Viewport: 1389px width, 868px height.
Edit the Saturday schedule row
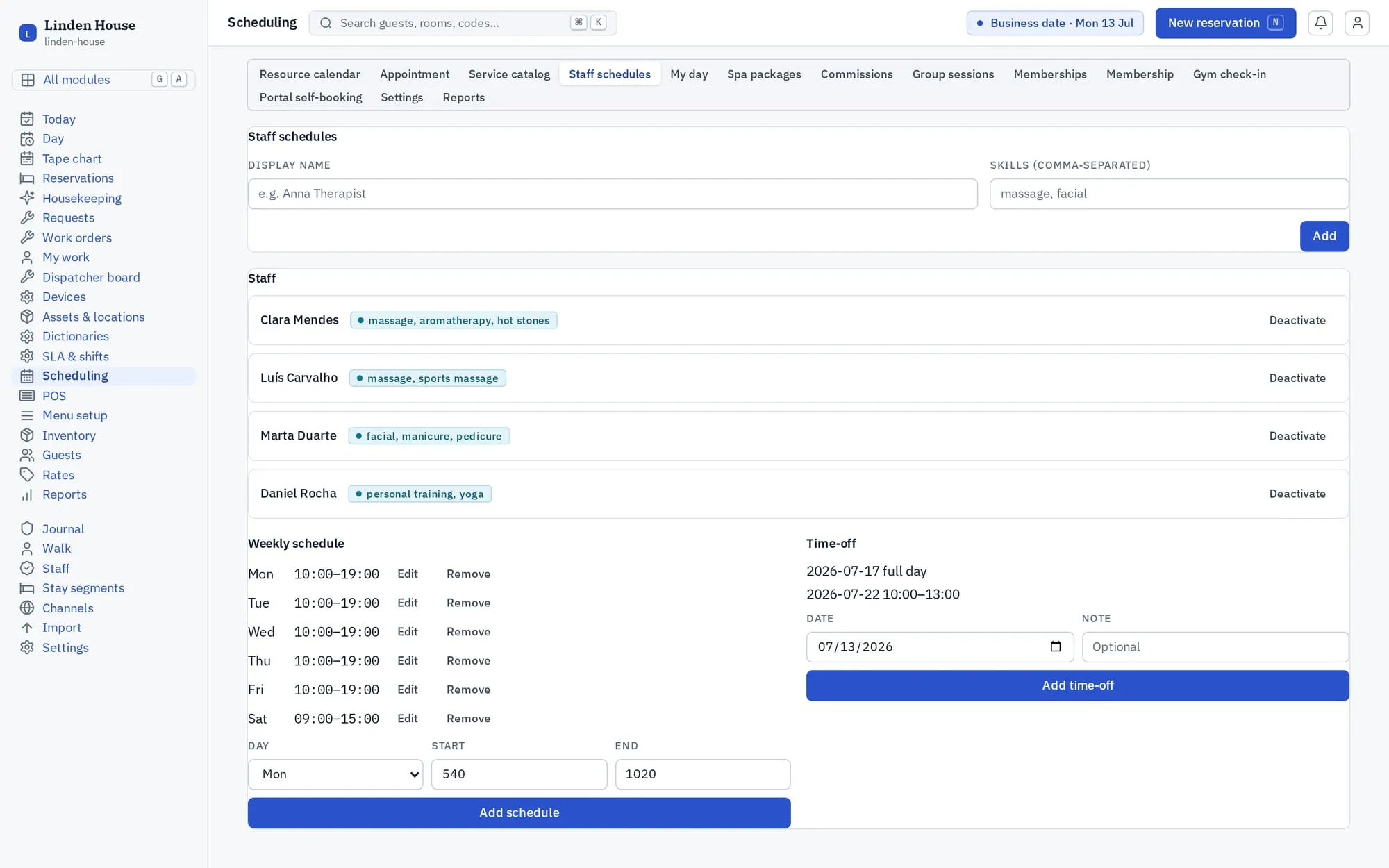point(407,719)
